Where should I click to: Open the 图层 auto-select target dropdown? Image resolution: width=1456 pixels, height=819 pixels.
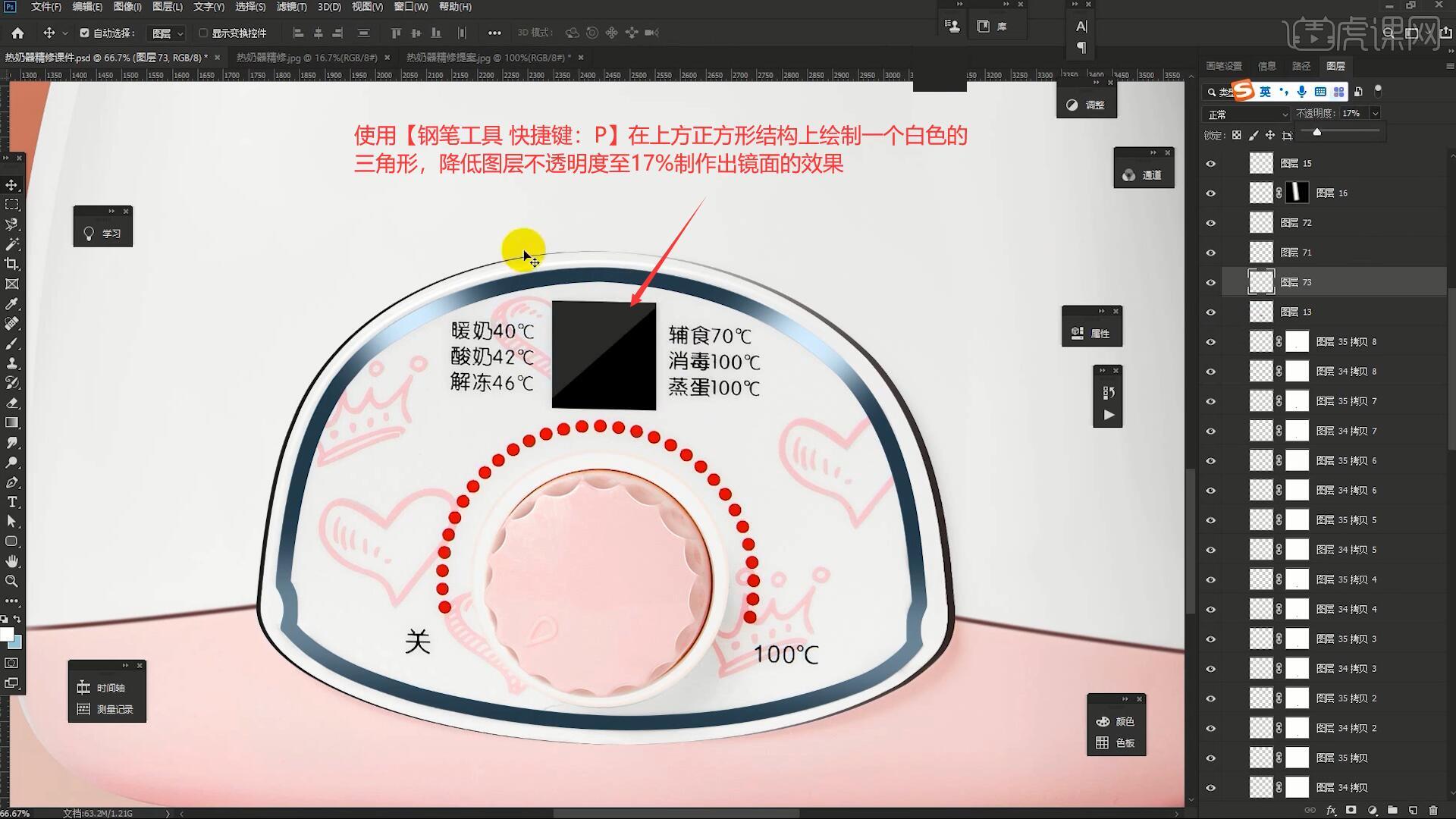click(x=168, y=33)
